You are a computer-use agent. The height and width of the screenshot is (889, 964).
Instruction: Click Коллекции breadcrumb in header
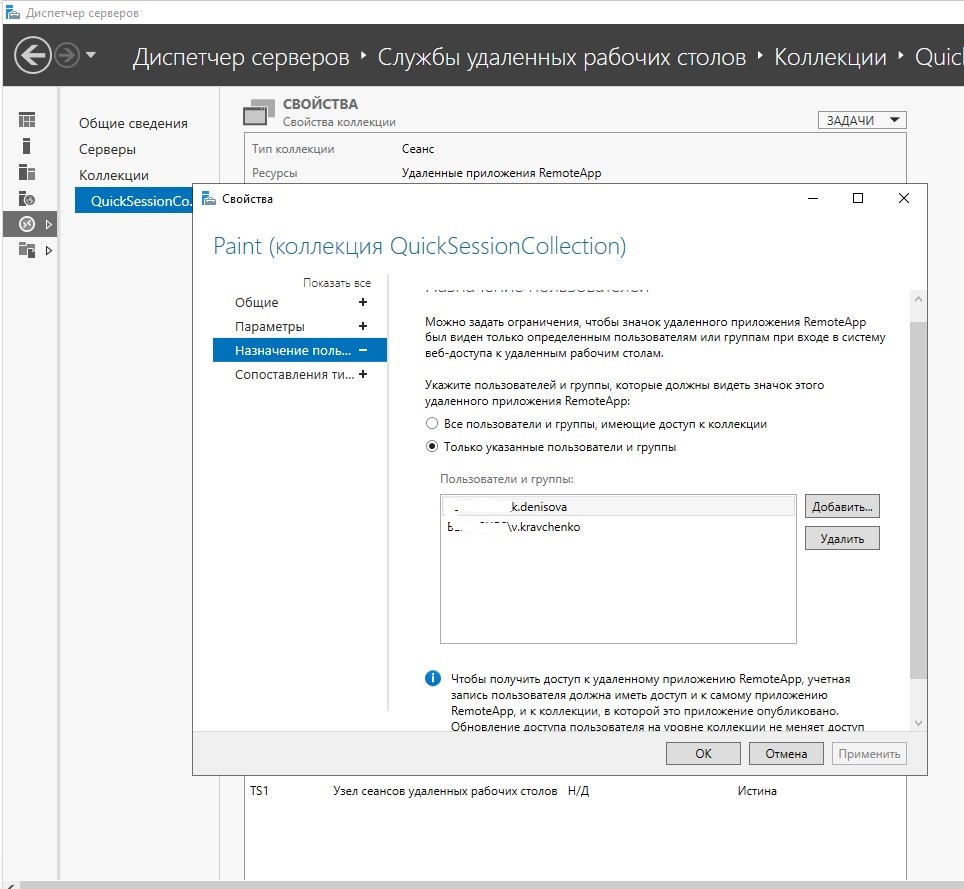[830, 57]
